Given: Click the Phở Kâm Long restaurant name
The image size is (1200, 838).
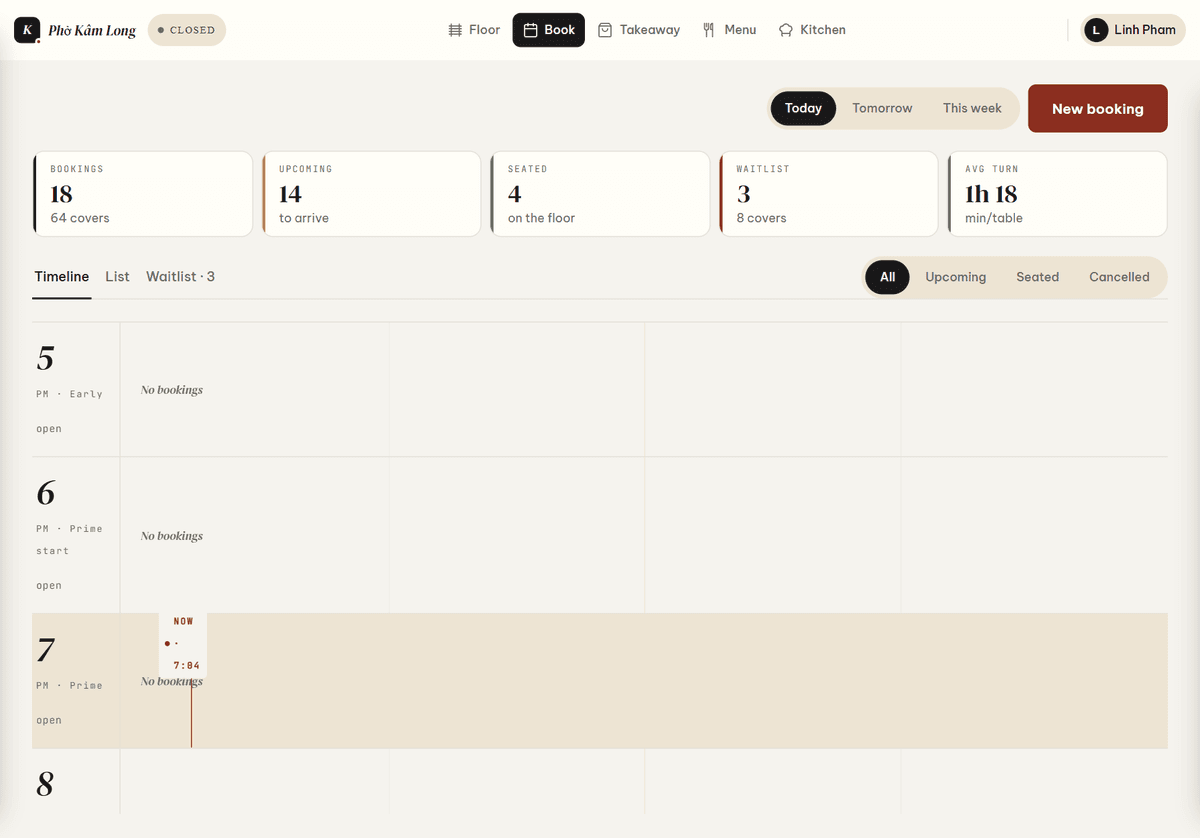Looking at the screenshot, I should point(92,30).
